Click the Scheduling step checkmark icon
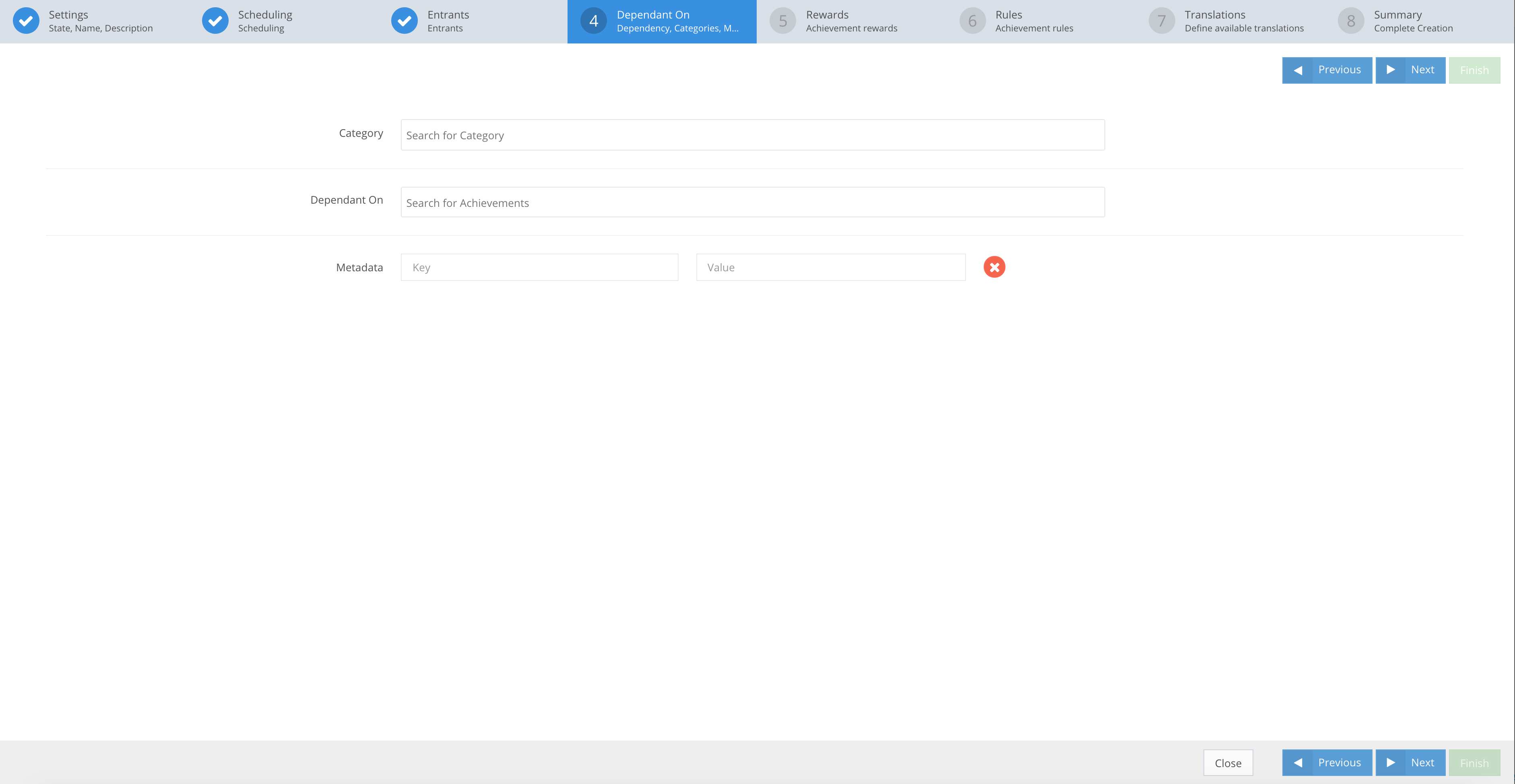The width and height of the screenshot is (1515, 784). 215,21
